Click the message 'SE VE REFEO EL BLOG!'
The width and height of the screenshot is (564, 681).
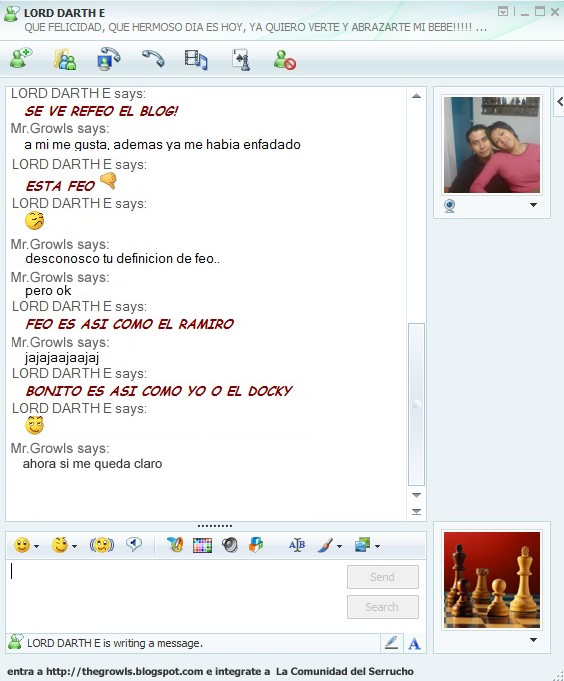[x=101, y=111]
